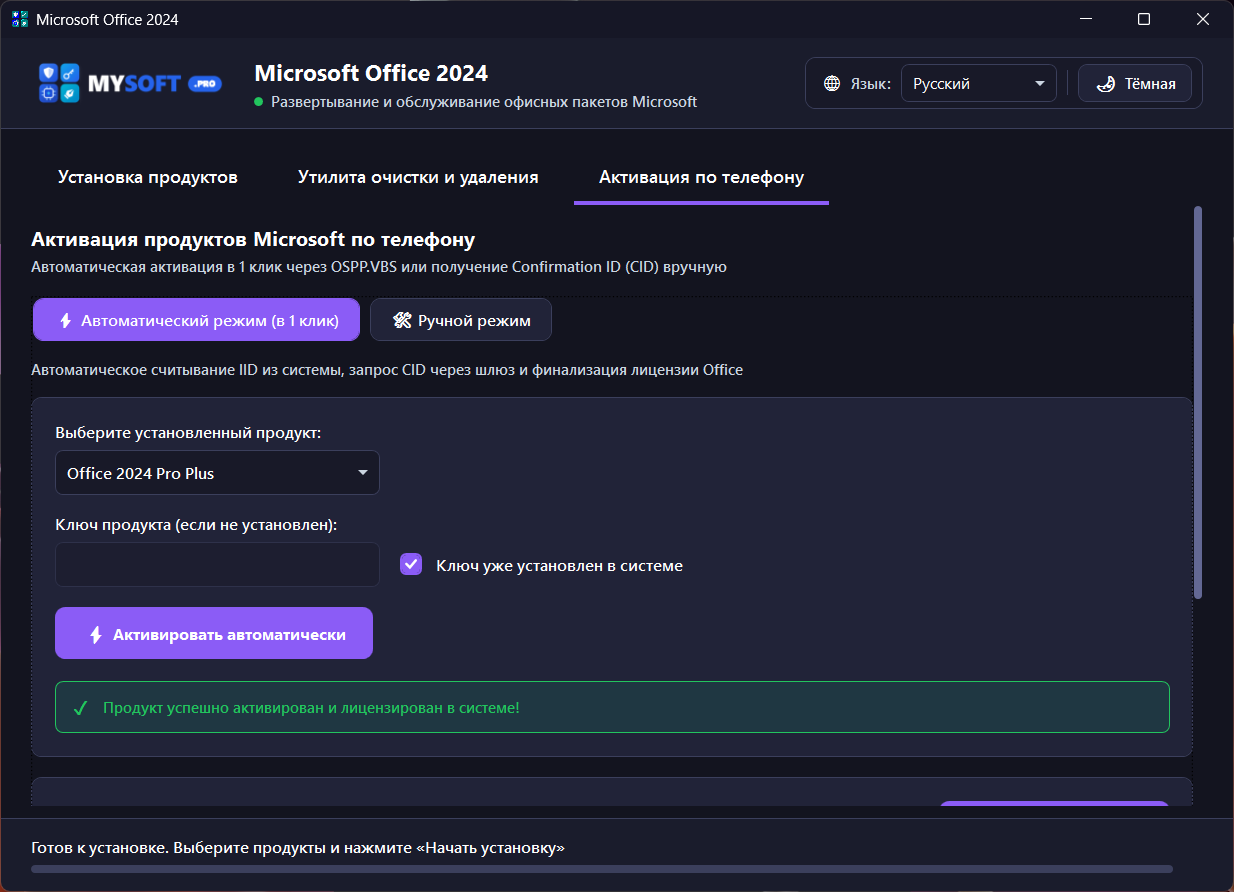Click Активировать автоматически button

click(214, 633)
